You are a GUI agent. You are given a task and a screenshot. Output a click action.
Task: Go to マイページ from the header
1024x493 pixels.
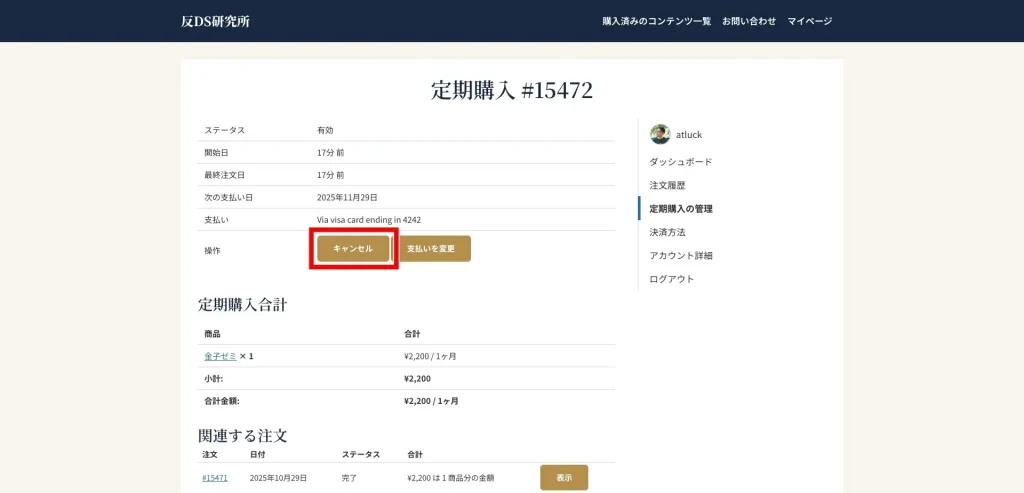tap(809, 21)
